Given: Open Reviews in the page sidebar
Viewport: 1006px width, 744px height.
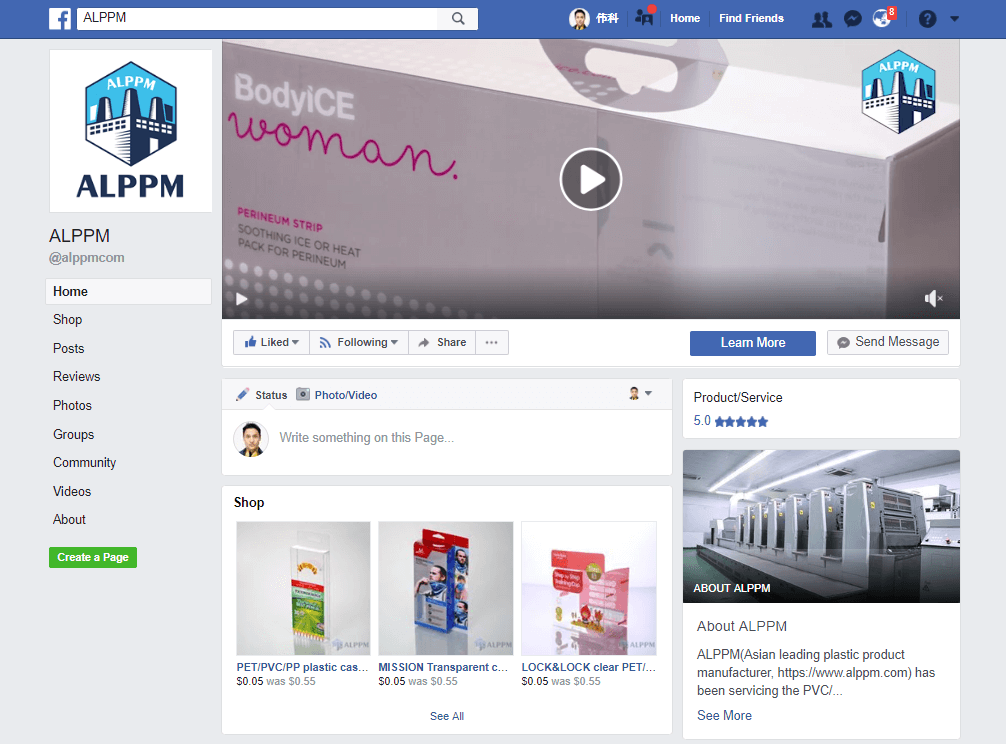Looking at the screenshot, I should click(x=76, y=376).
